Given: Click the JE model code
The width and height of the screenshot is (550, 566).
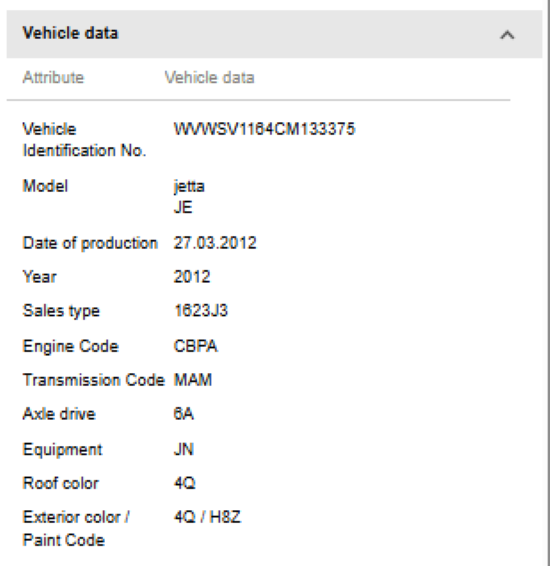Looking at the screenshot, I should tap(183, 208).
